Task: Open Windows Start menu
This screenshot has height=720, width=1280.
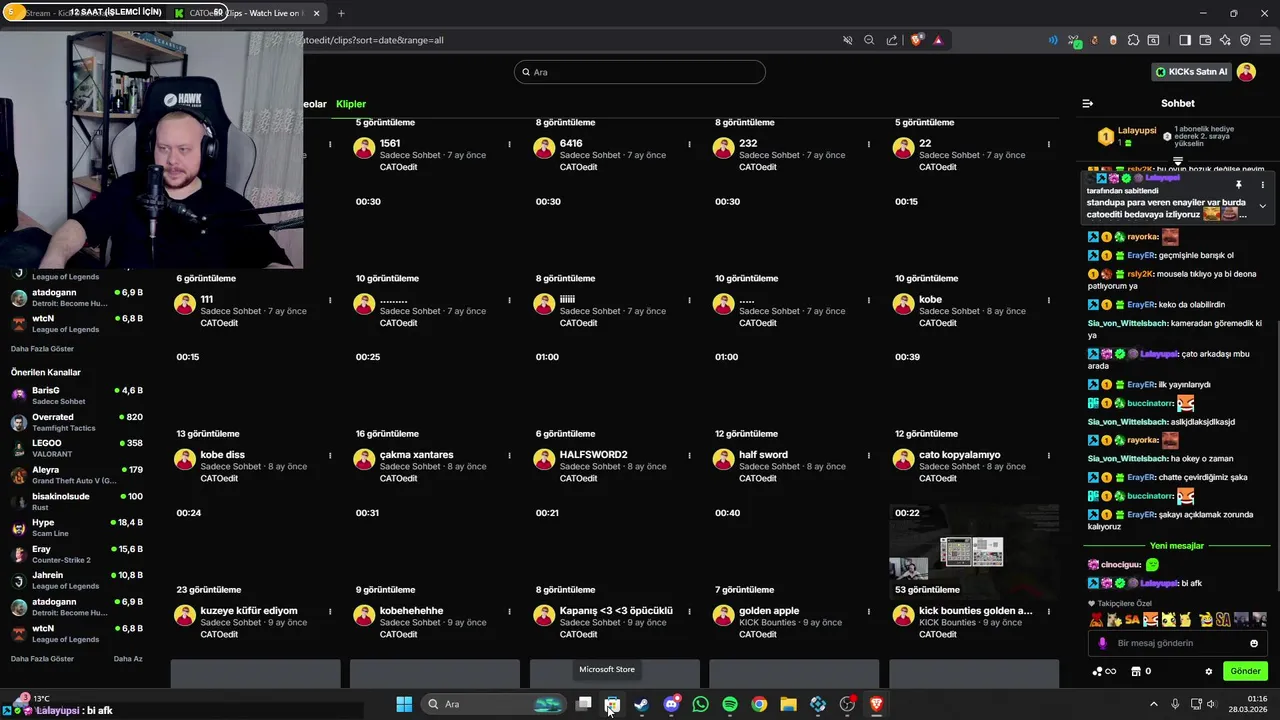Action: tap(404, 704)
